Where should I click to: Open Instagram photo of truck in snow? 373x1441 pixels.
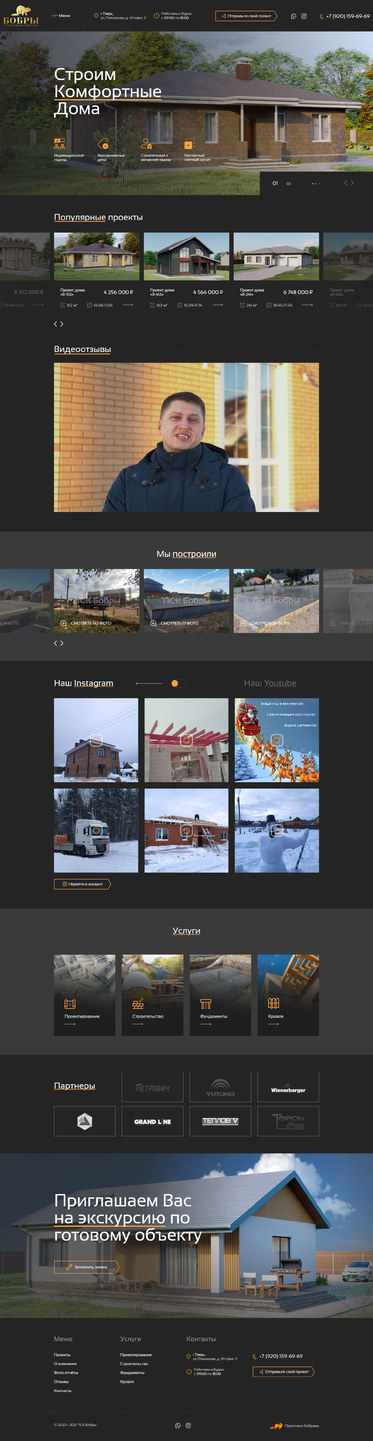96,830
